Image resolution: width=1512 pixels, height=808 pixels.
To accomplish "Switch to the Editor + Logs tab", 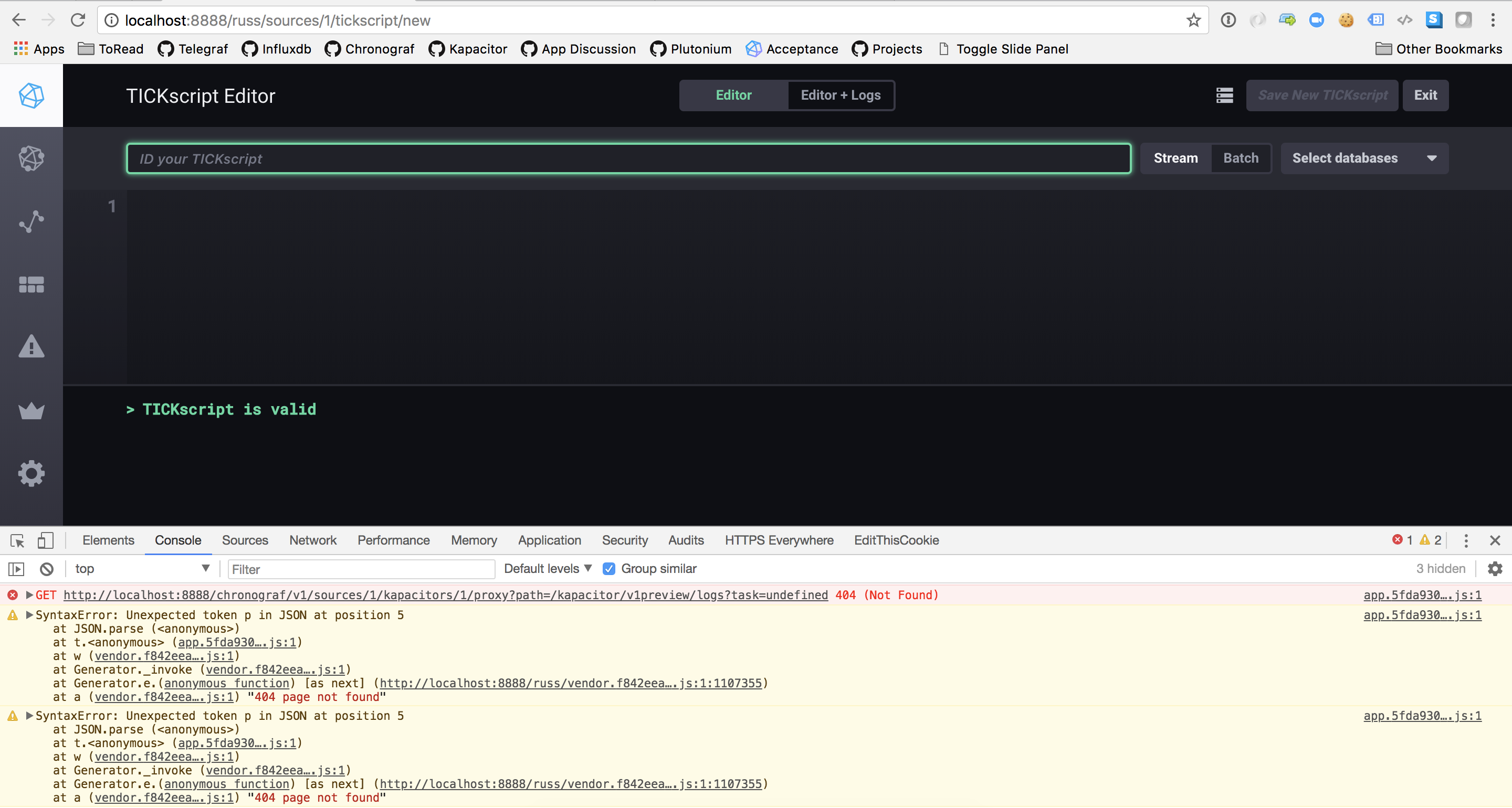I will point(841,95).
